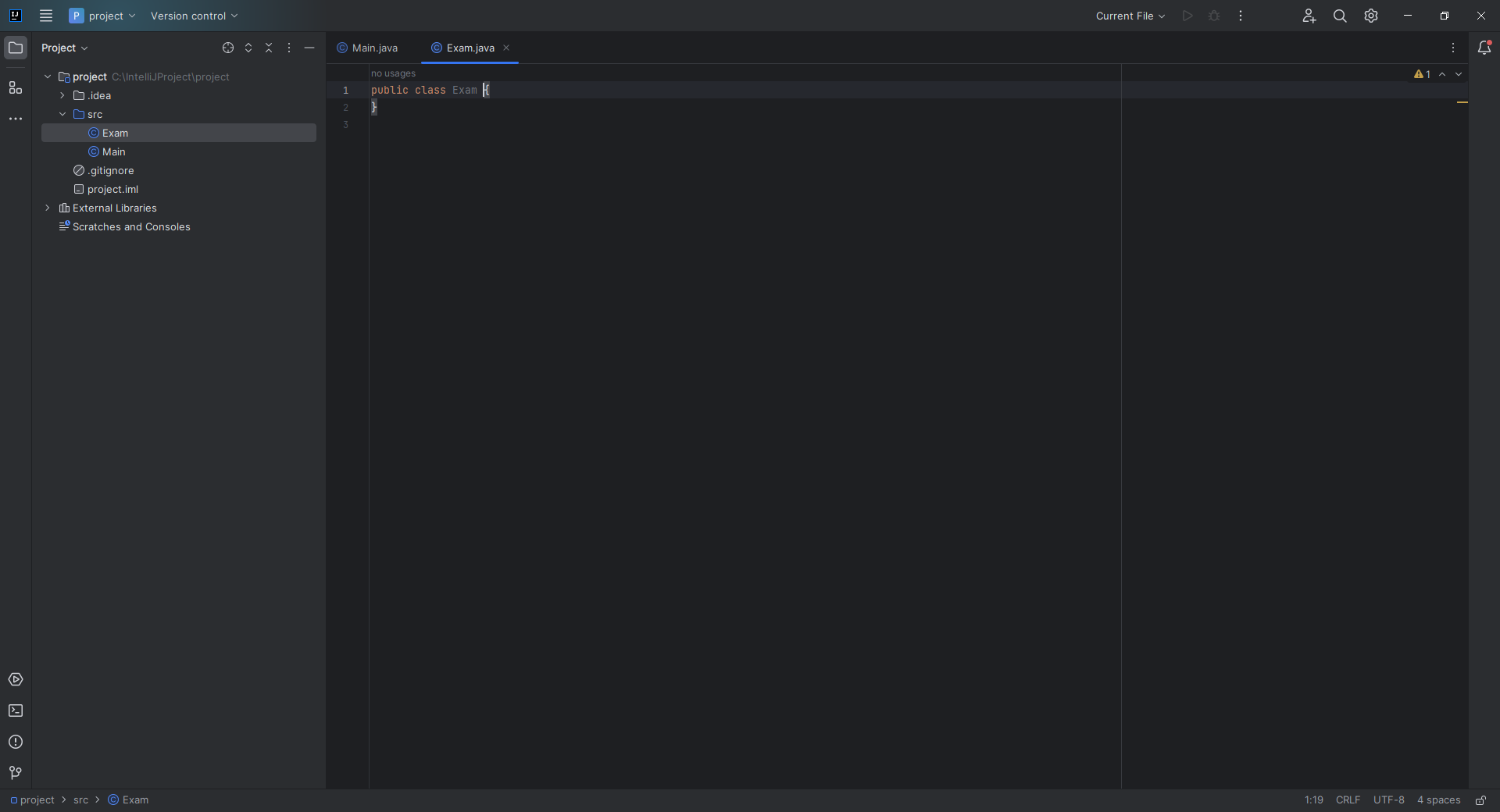Place cursor on closing brace line
Image resolution: width=1500 pixels, height=812 pixels.
(374, 108)
